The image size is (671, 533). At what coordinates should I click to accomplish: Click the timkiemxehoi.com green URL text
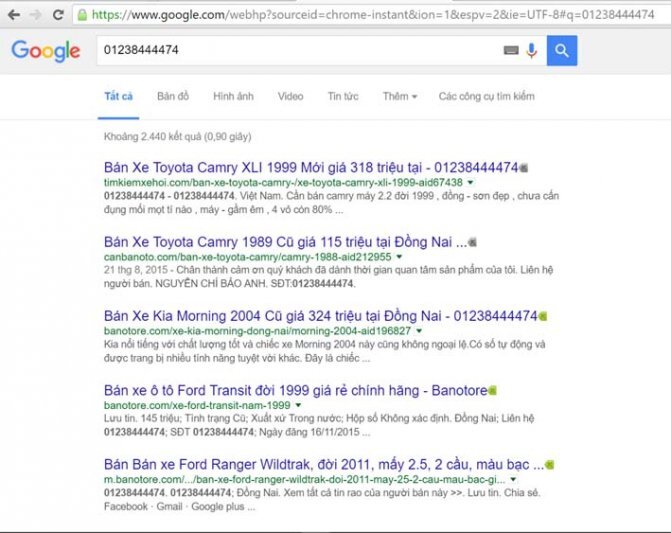tap(283, 183)
